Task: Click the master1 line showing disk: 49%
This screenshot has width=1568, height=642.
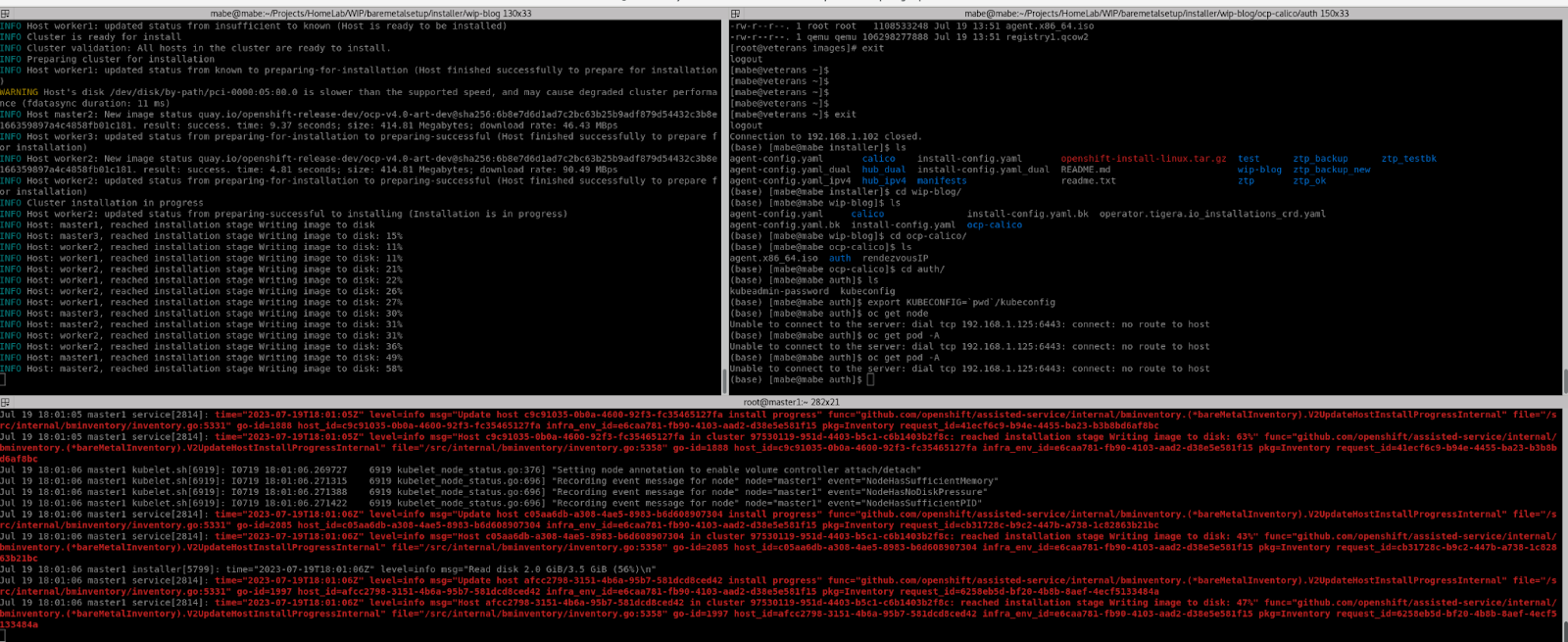Action: [x=201, y=358]
